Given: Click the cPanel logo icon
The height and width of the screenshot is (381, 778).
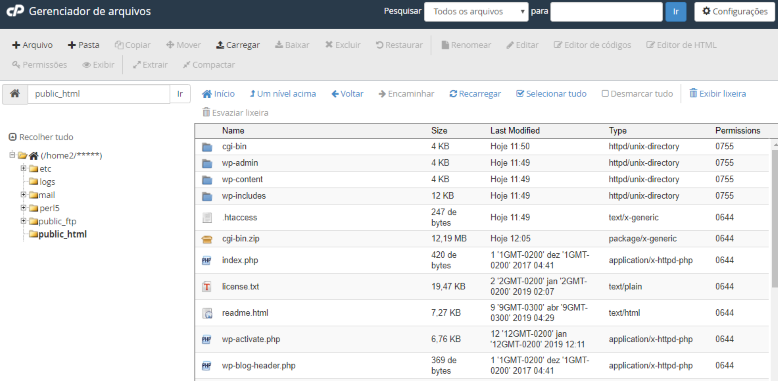Looking at the screenshot, I should (15, 11).
